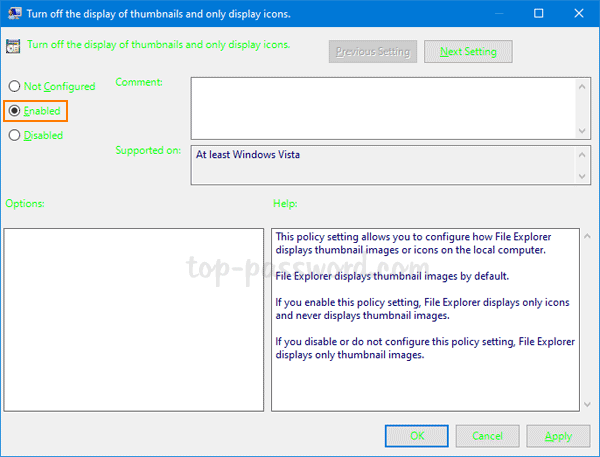600x457 pixels.
Task: Click the Supported on box up arrow
Action: 582,155
